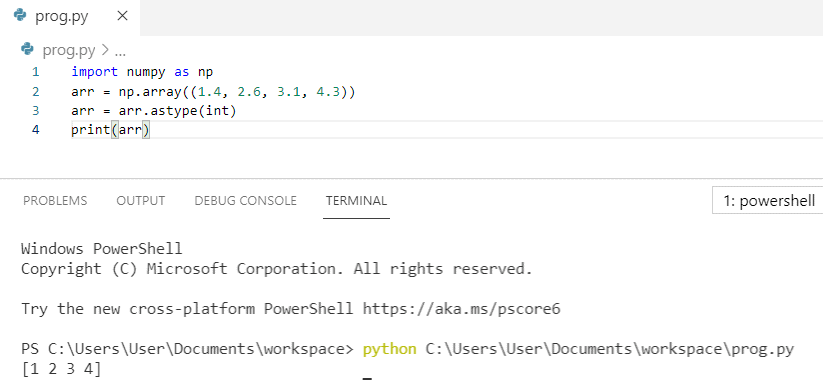823x380 pixels.
Task: Open the 1: powershell terminal dropdown
Action: [767, 200]
